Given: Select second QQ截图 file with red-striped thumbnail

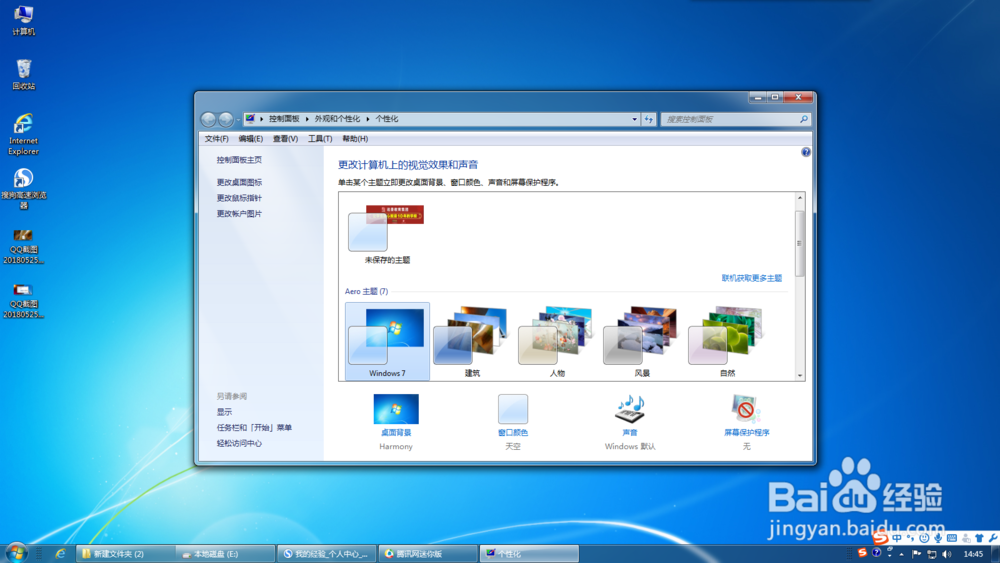Looking at the screenshot, I should 24,301.
